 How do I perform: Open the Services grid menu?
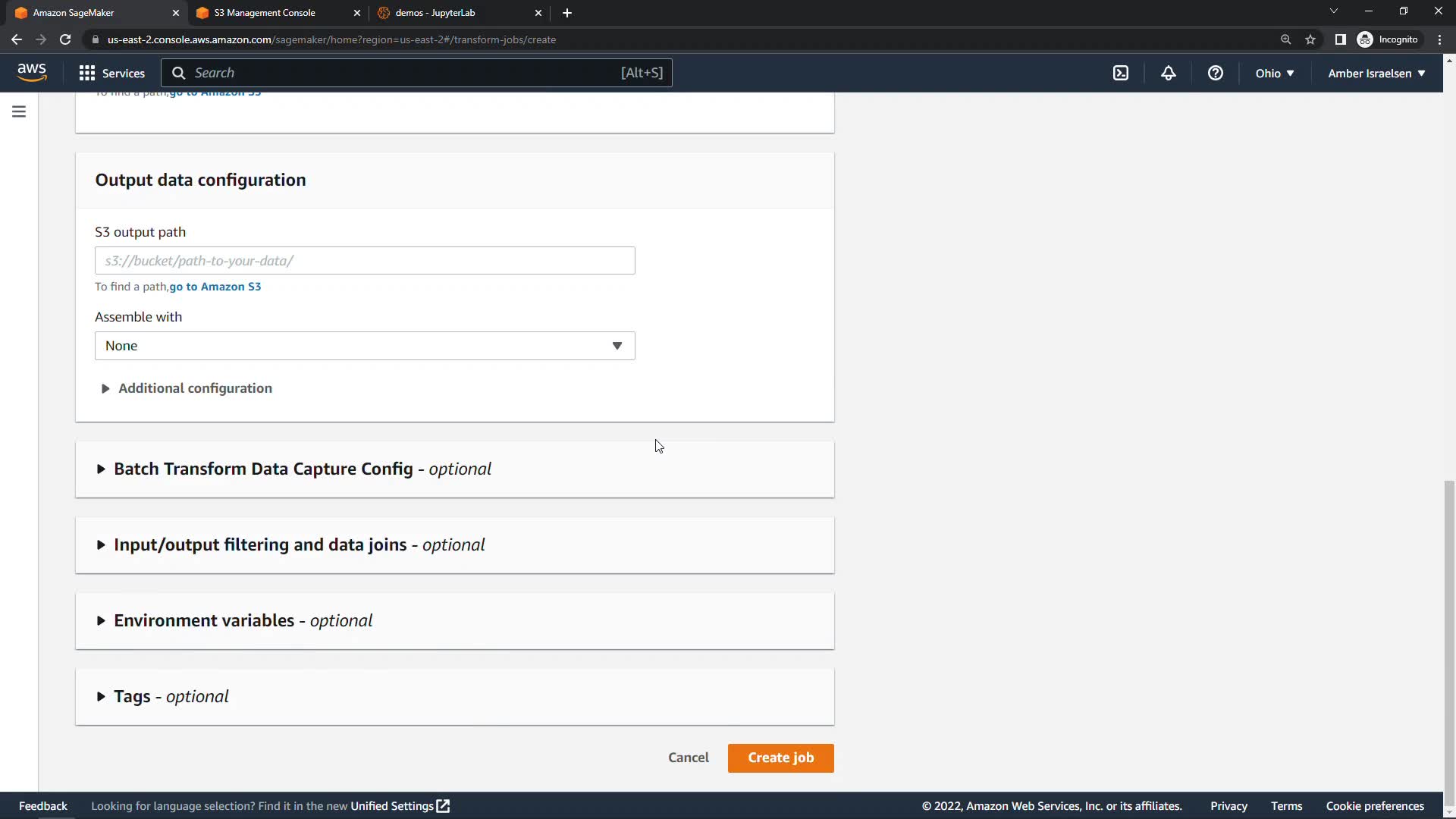pyautogui.click(x=111, y=73)
